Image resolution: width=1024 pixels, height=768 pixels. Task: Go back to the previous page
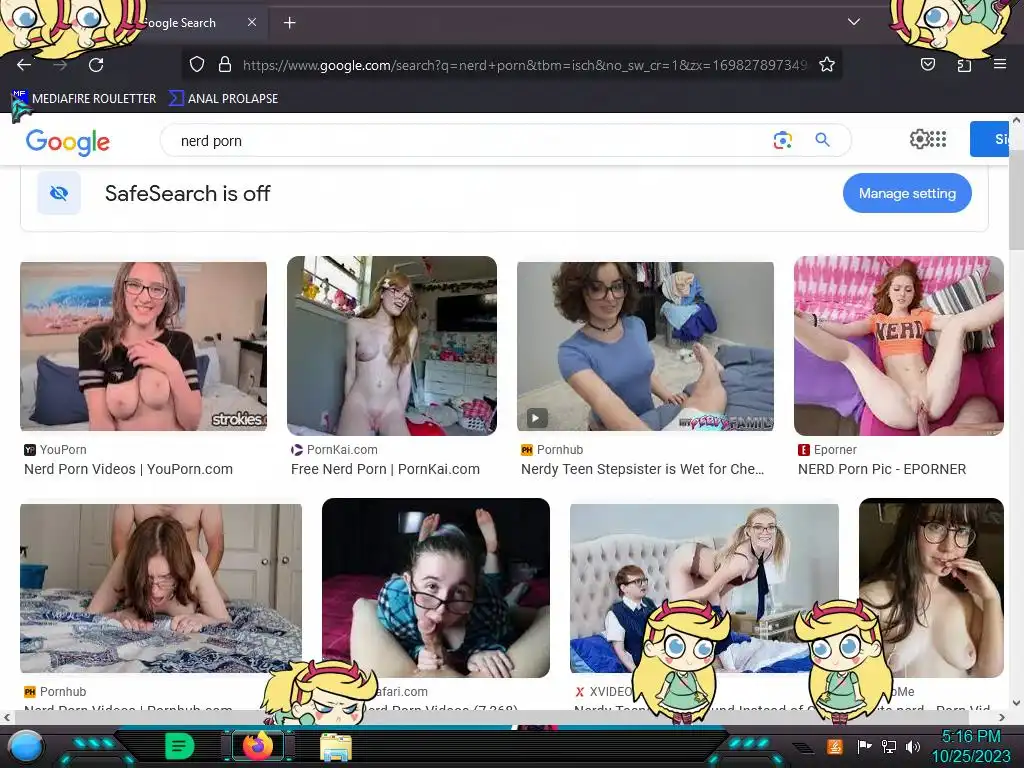pos(24,65)
